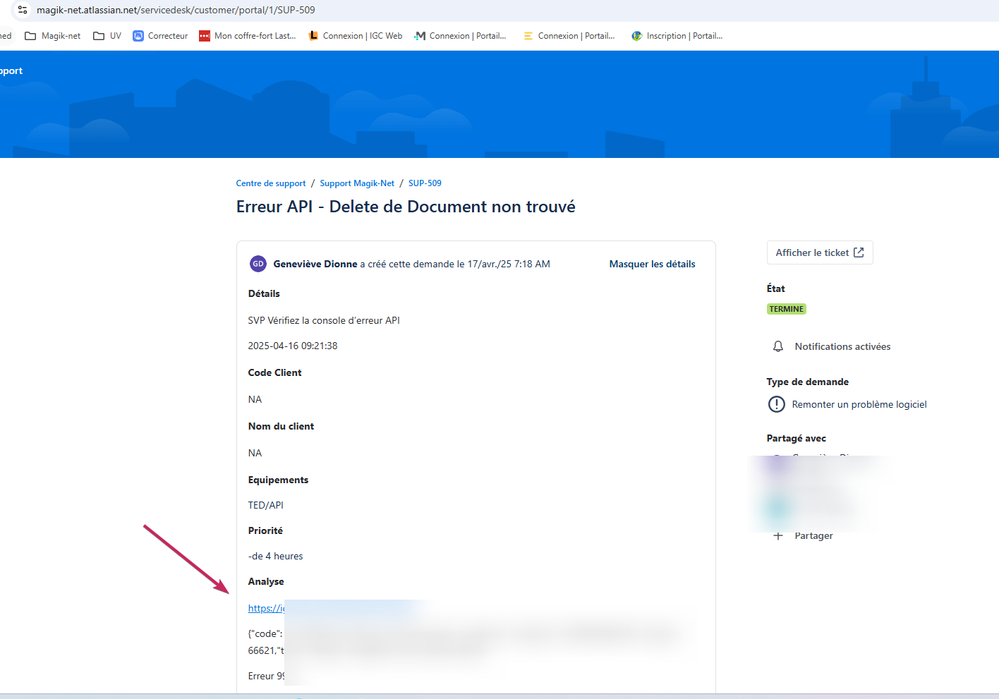Open Mon coffre-fort LastPass bookmark
Screen dimensions: 999x699
tap(248, 36)
